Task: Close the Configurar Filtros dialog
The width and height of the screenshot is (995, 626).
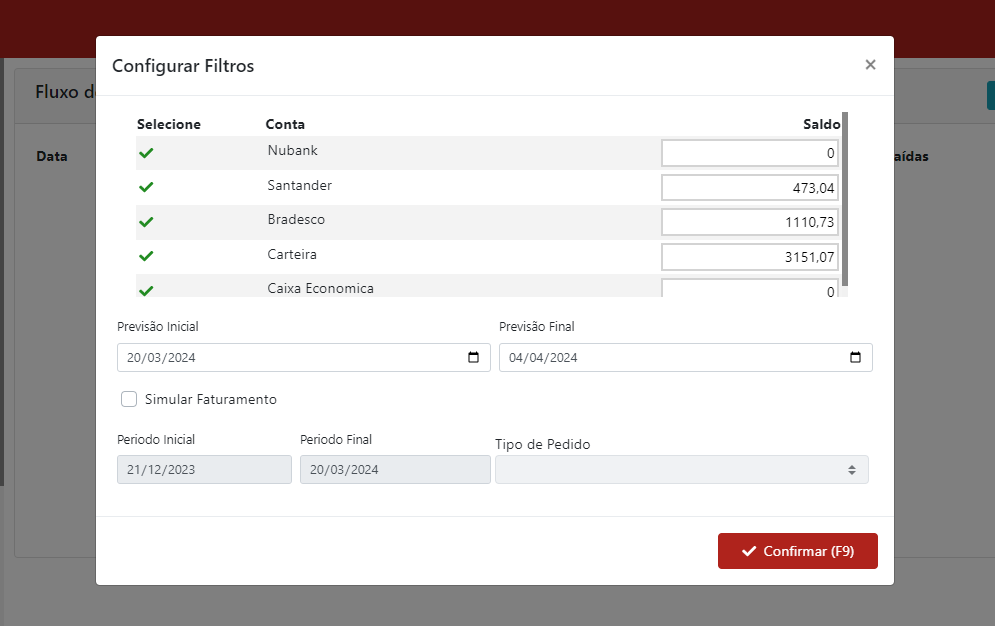Action: tap(870, 65)
